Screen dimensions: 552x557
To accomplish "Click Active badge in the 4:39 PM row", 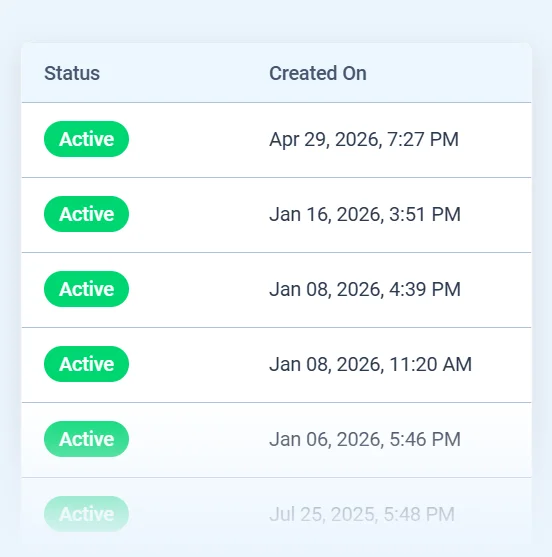I will tap(86, 289).
